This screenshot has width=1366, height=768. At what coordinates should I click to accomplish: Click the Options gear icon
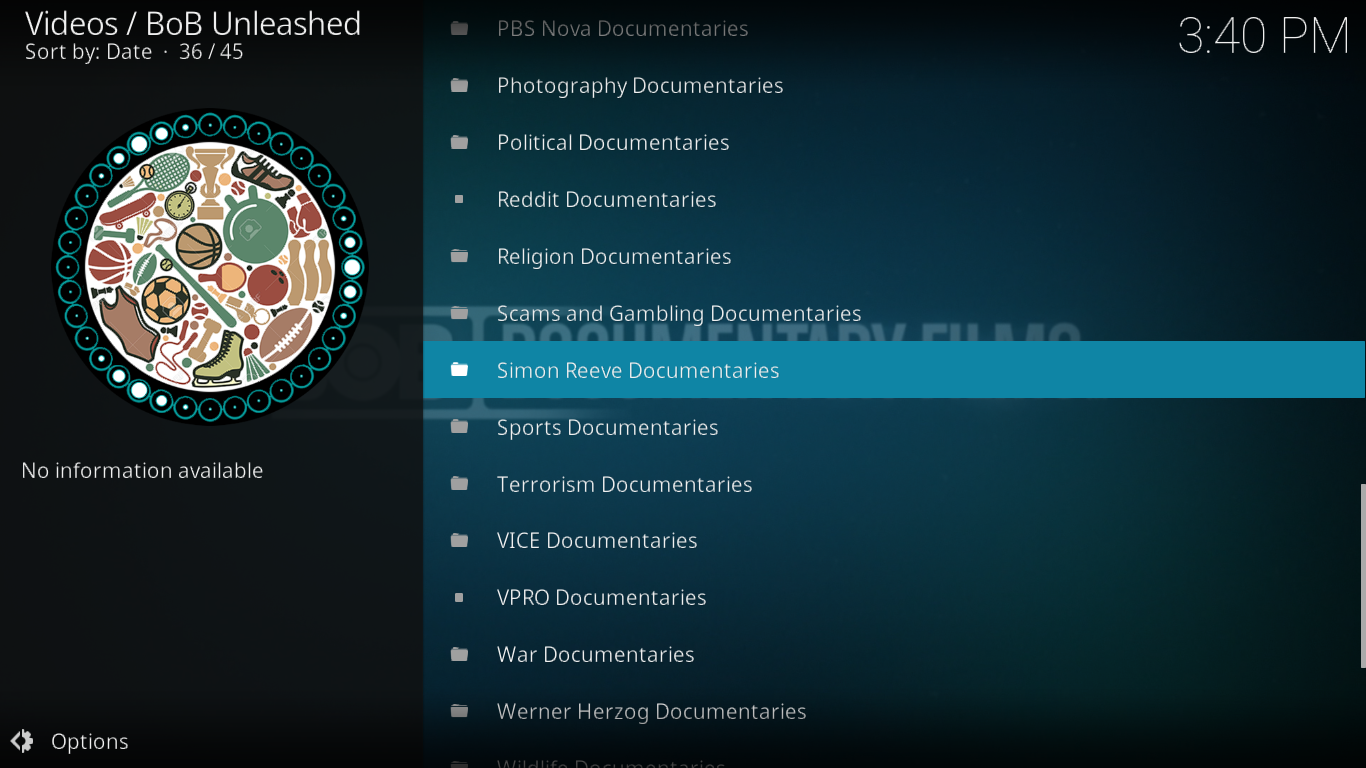(22, 741)
